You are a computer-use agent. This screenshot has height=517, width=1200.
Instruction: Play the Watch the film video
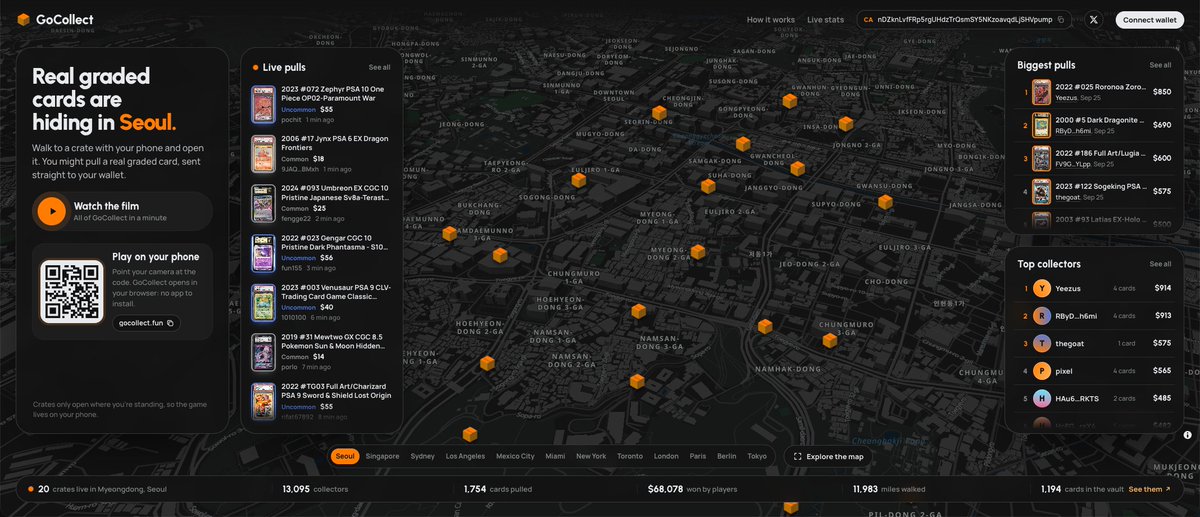[50, 211]
